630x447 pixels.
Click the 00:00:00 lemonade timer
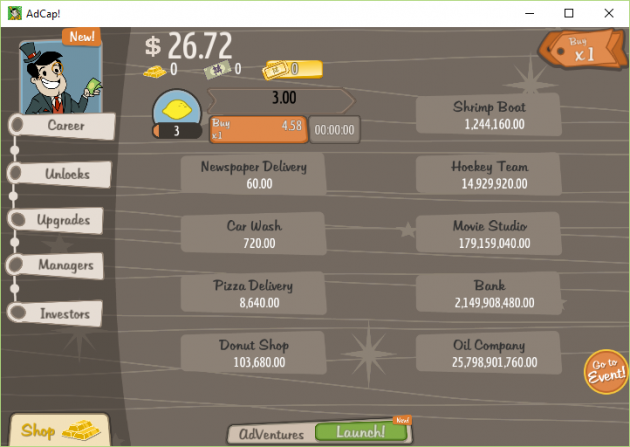click(335, 130)
